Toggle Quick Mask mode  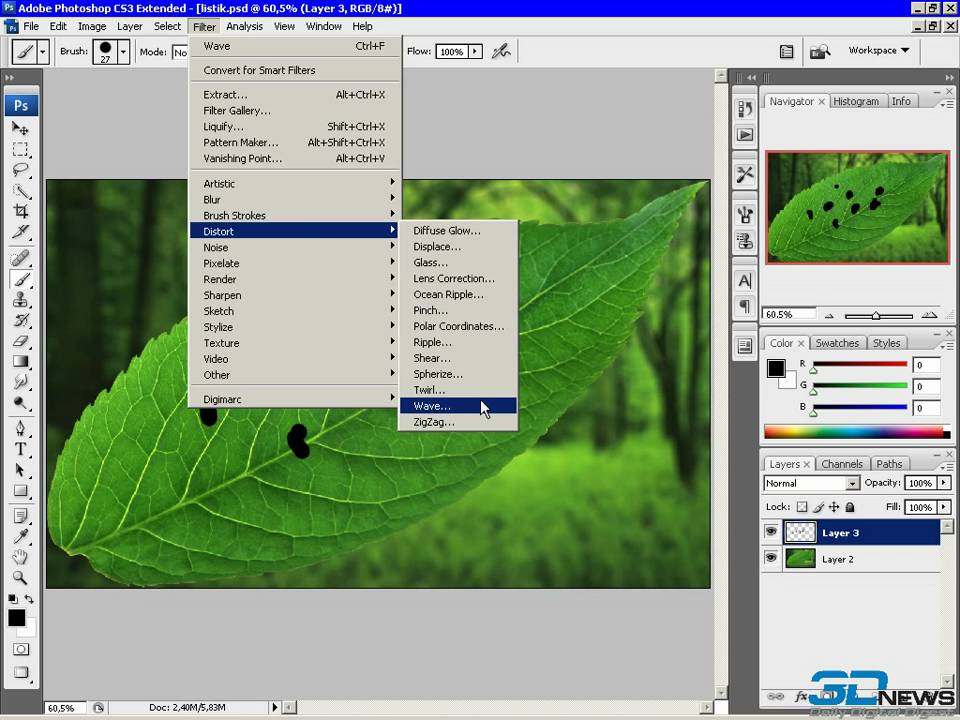tap(21, 649)
